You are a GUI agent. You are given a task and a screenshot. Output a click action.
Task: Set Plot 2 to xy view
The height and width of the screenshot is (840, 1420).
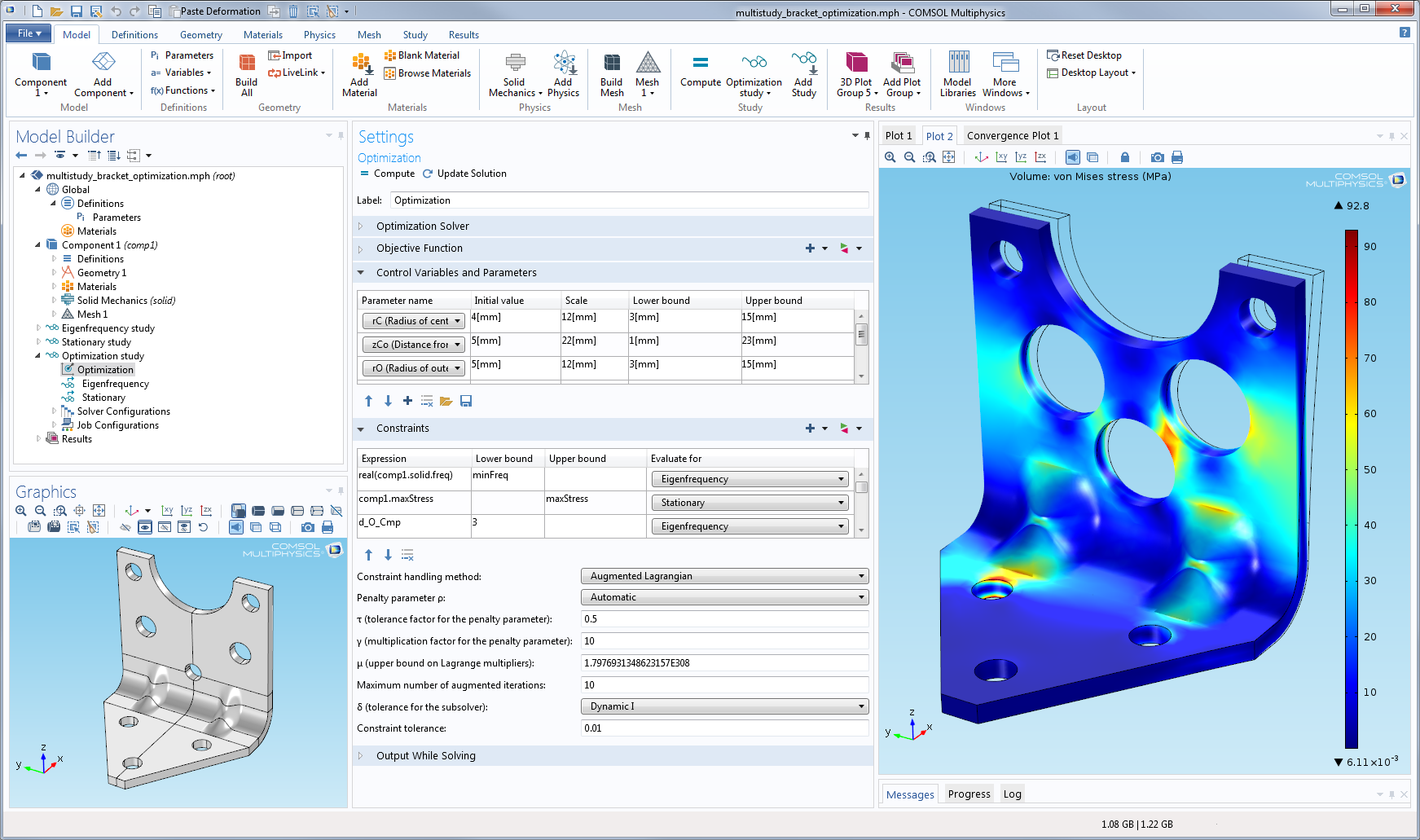1001,157
